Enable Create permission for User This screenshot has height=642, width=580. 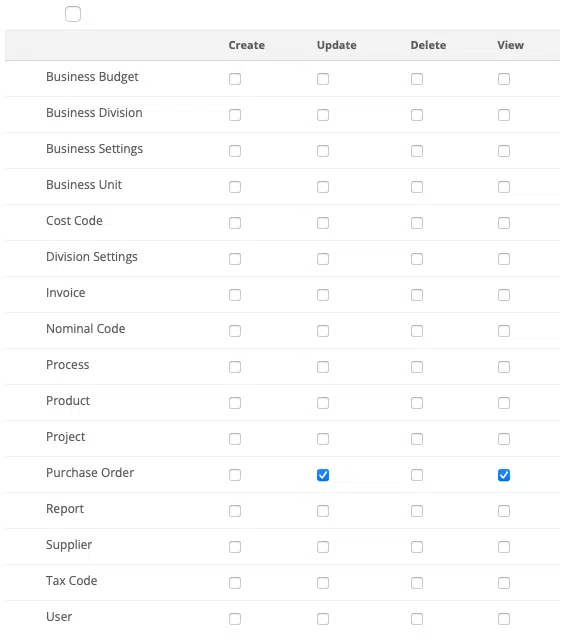[235, 619]
